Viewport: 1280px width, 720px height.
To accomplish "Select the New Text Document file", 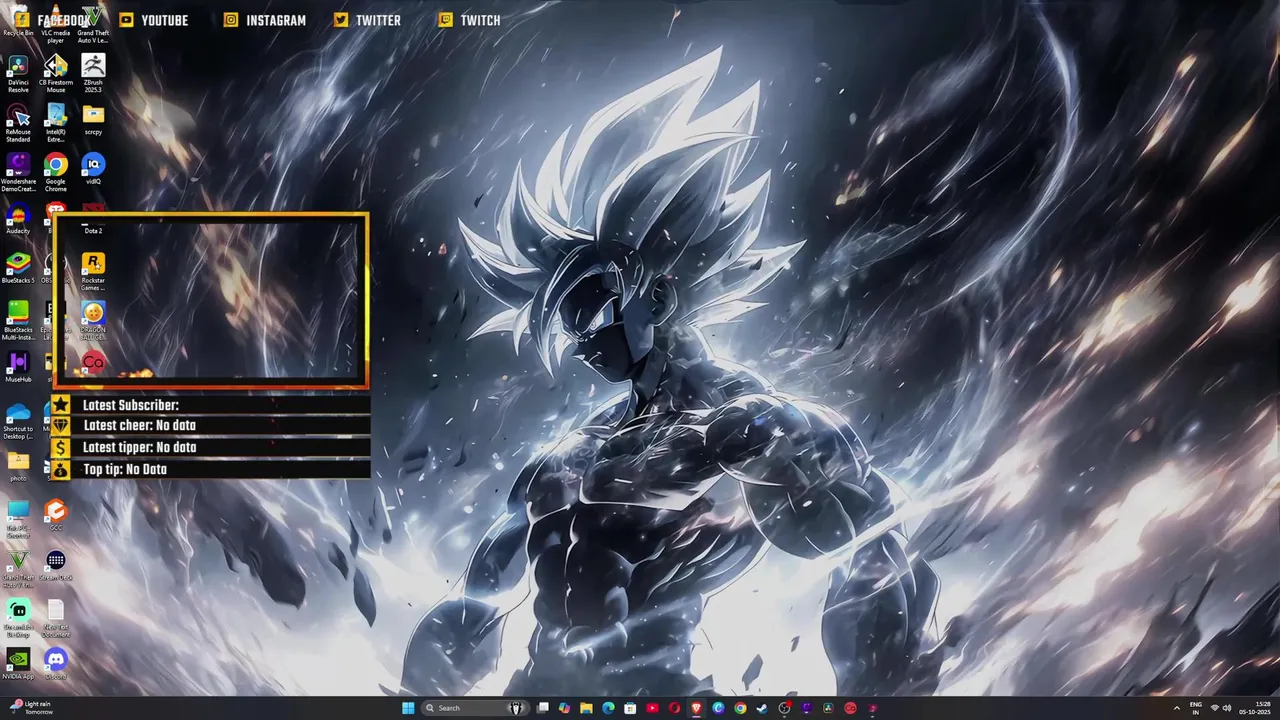I will [56, 618].
